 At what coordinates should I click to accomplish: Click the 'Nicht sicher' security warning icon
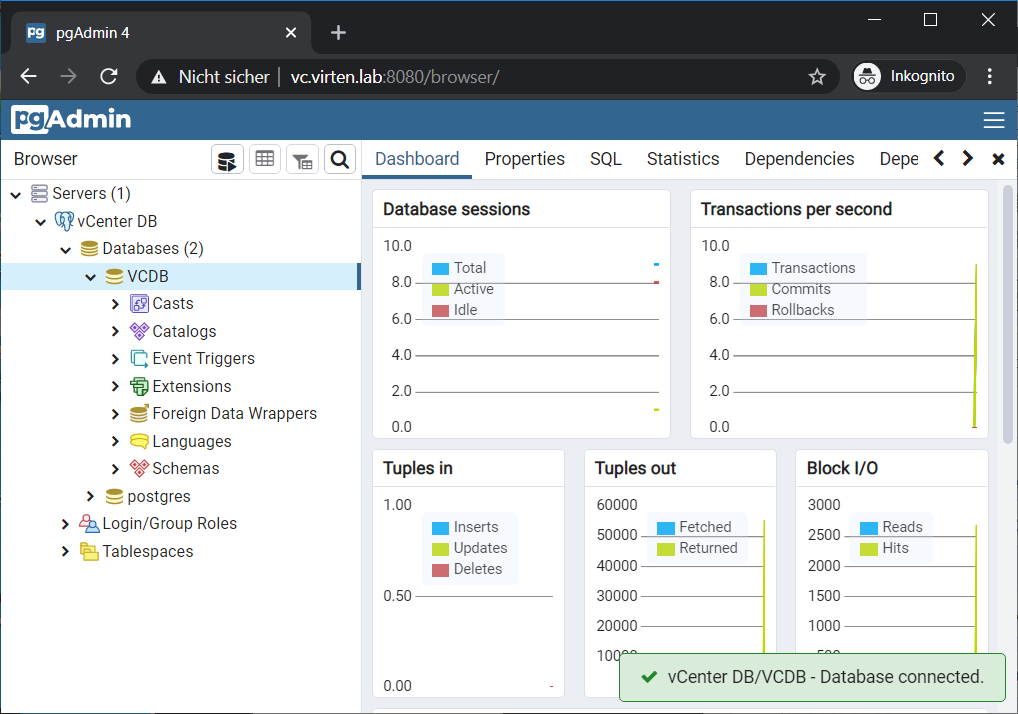point(158,77)
